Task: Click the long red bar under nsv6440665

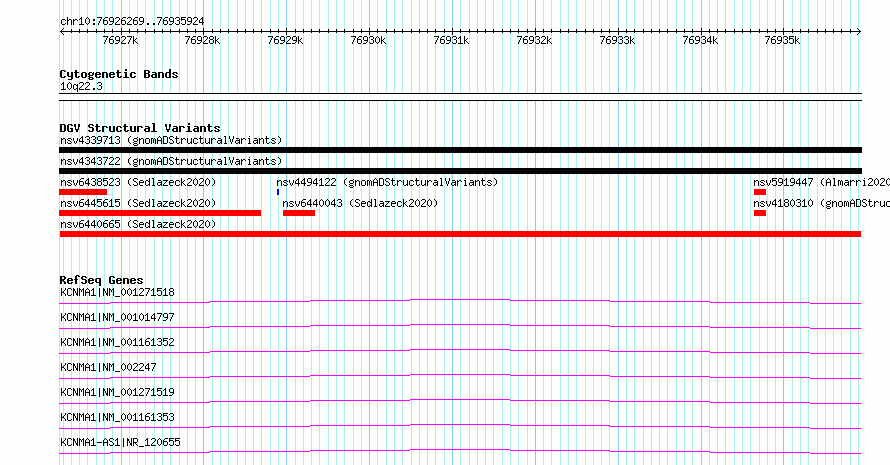Action: (460, 234)
